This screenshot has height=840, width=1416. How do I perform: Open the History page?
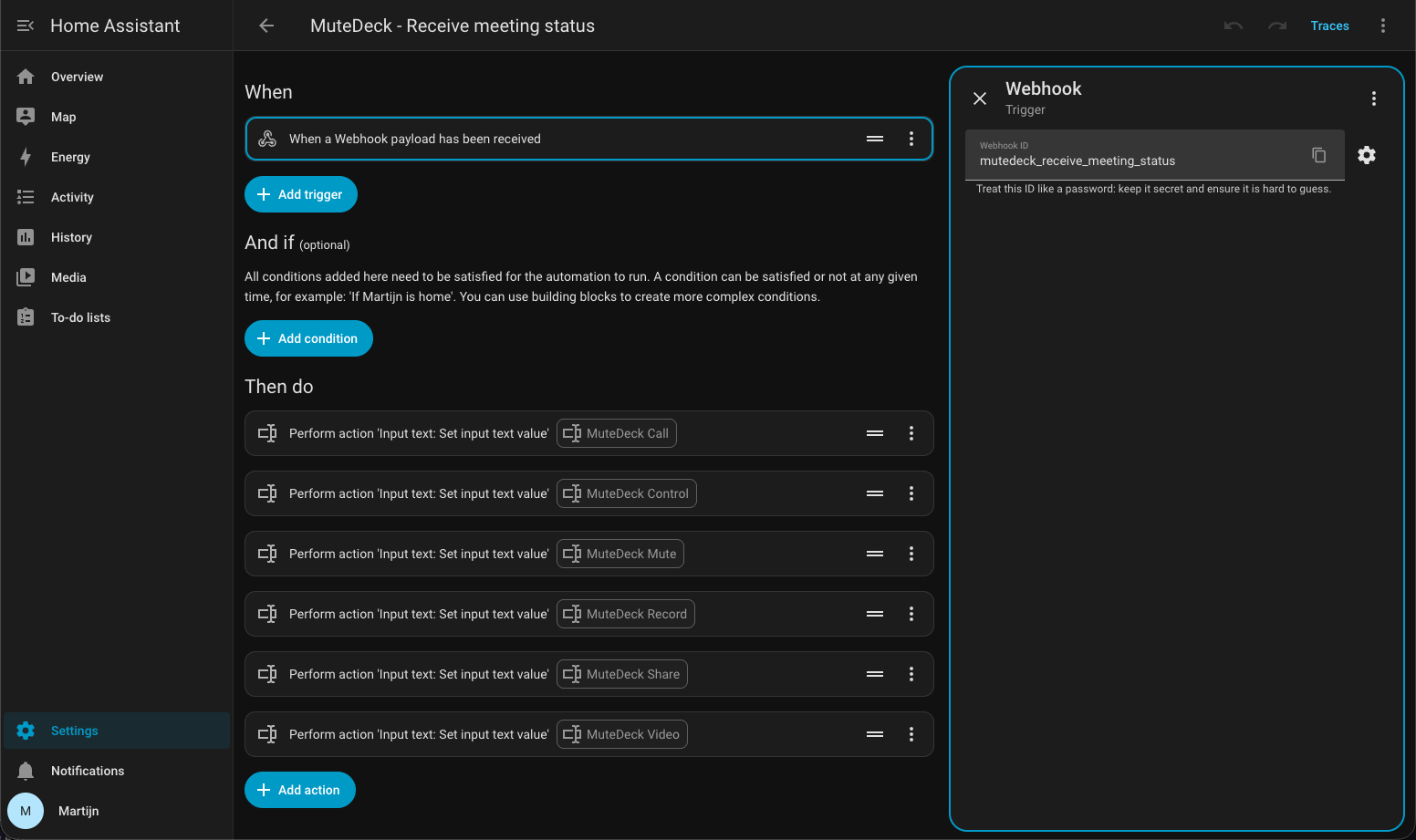tap(117, 237)
